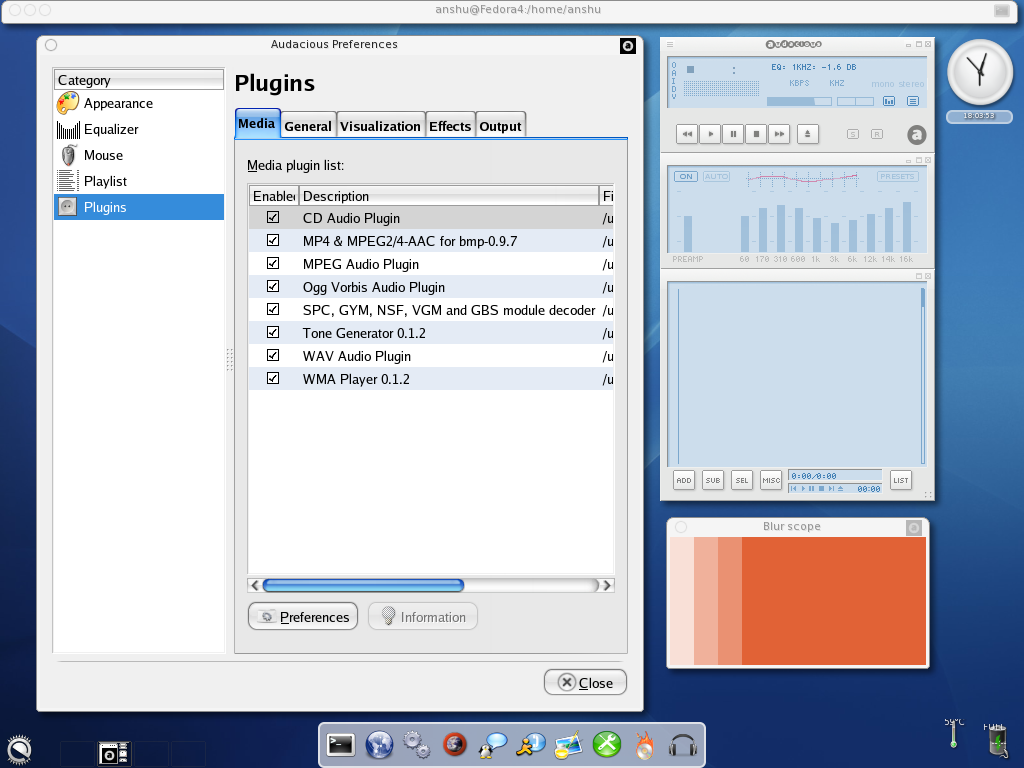Screen dimensions: 1024x768
Task: Click the plugin list horizontal scrollbar thumb
Action: pyautogui.click(x=363, y=585)
